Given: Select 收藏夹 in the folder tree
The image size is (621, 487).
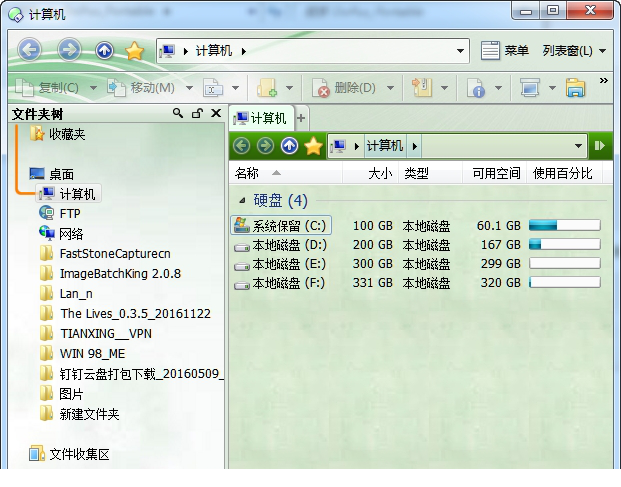Looking at the screenshot, I should 58,134.
